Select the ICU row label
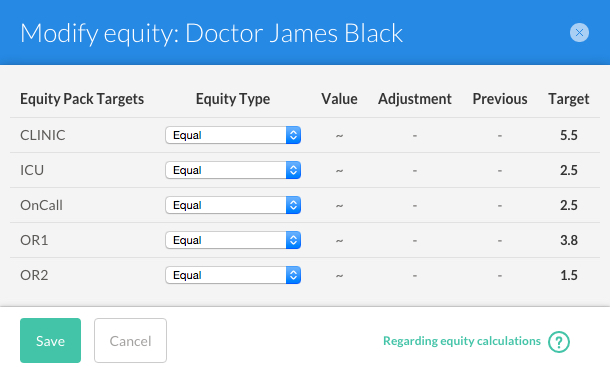 click(x=32, y=170)
